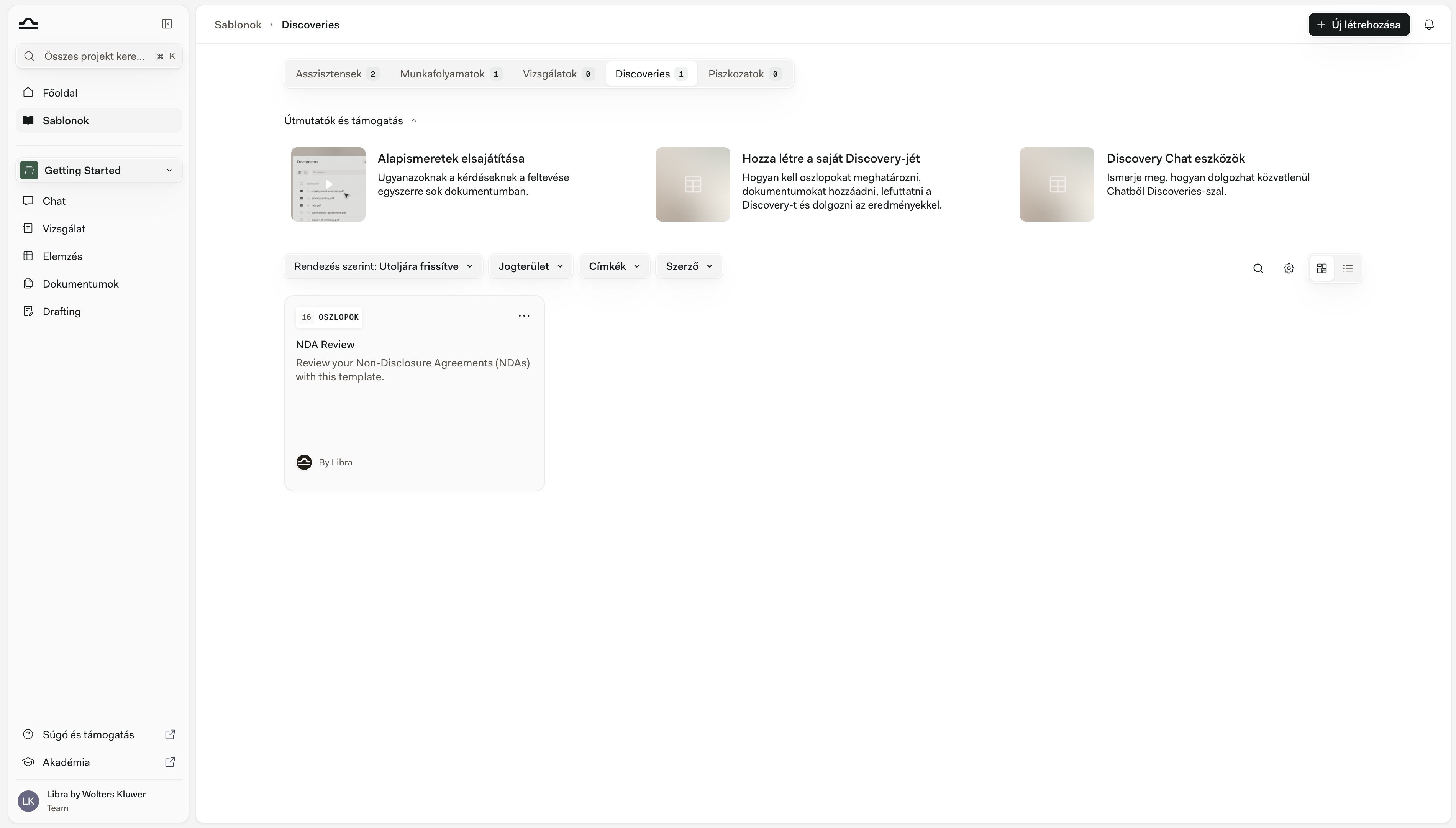Open the Discovery Chat eszközök thumbnail
1456x828 pixels.
1056,184
